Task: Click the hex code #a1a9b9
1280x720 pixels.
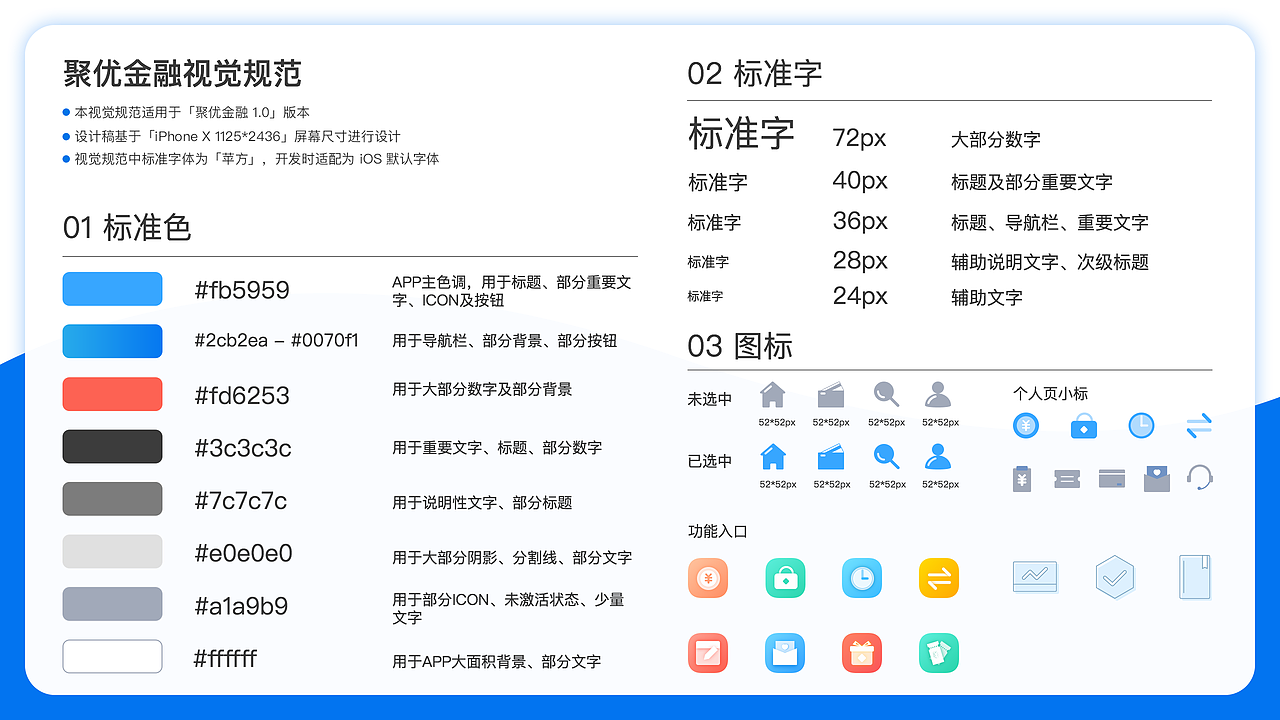Action: (241, 606)
